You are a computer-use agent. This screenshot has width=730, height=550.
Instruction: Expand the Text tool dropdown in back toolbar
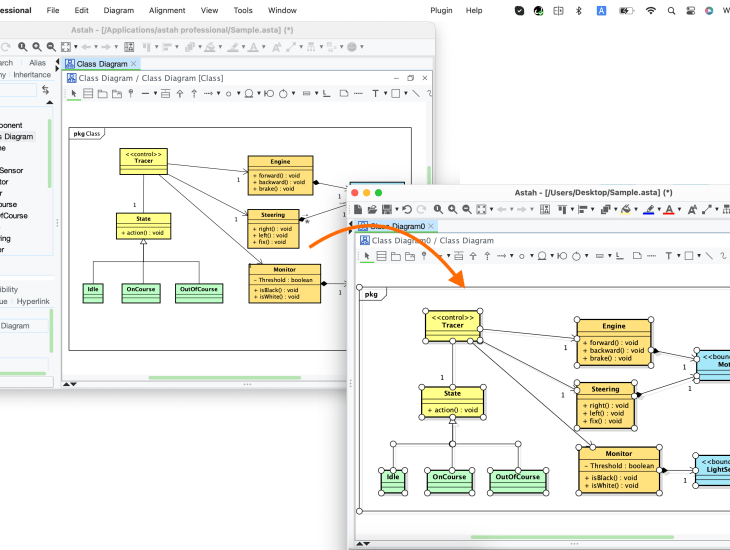coord(384,94)
